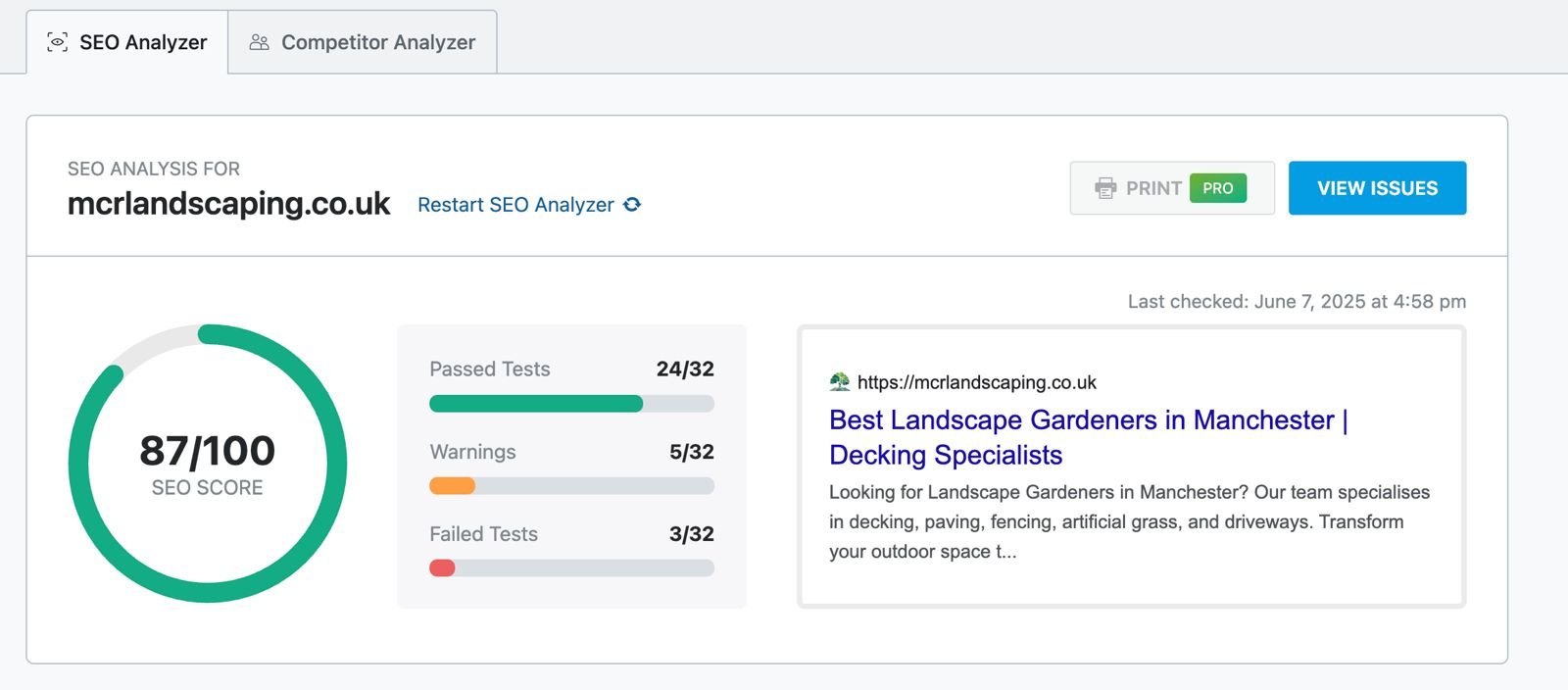Click the Passed Tests label

click(x=490, y=370)
